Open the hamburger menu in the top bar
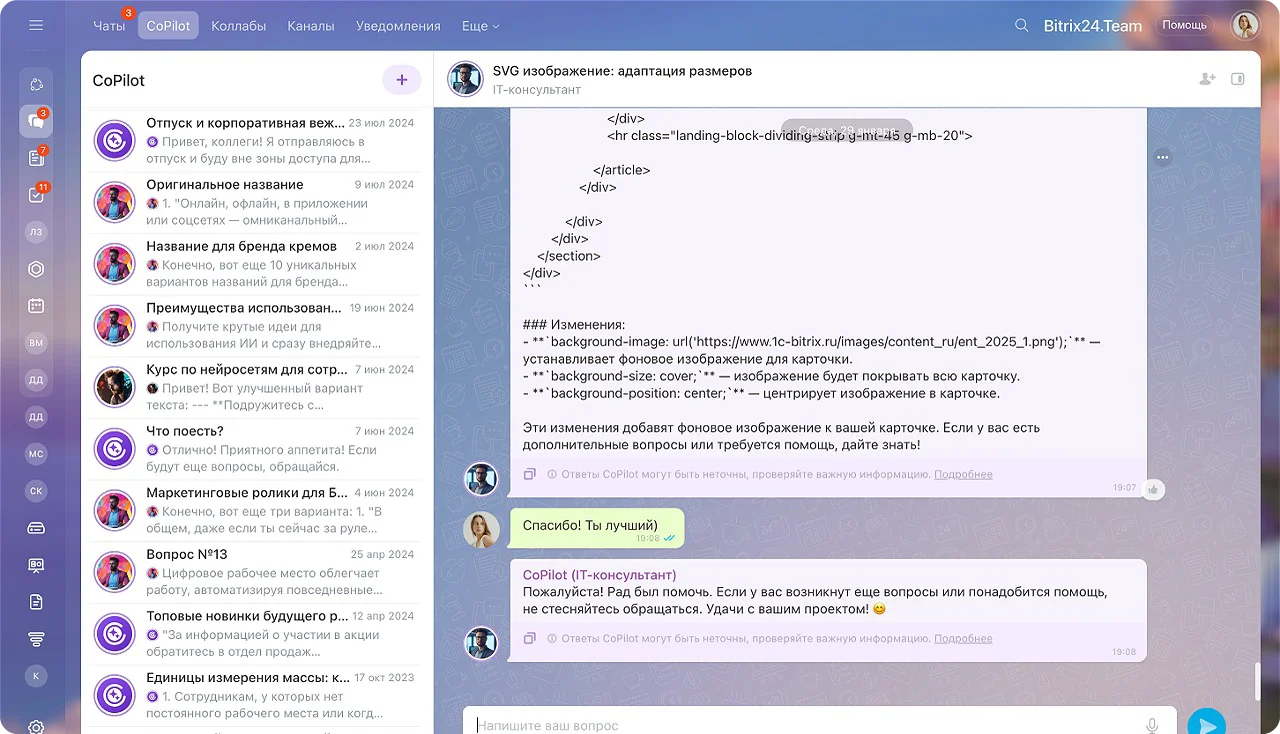Viewport: 1280px width, 734px height. point(36,25)
